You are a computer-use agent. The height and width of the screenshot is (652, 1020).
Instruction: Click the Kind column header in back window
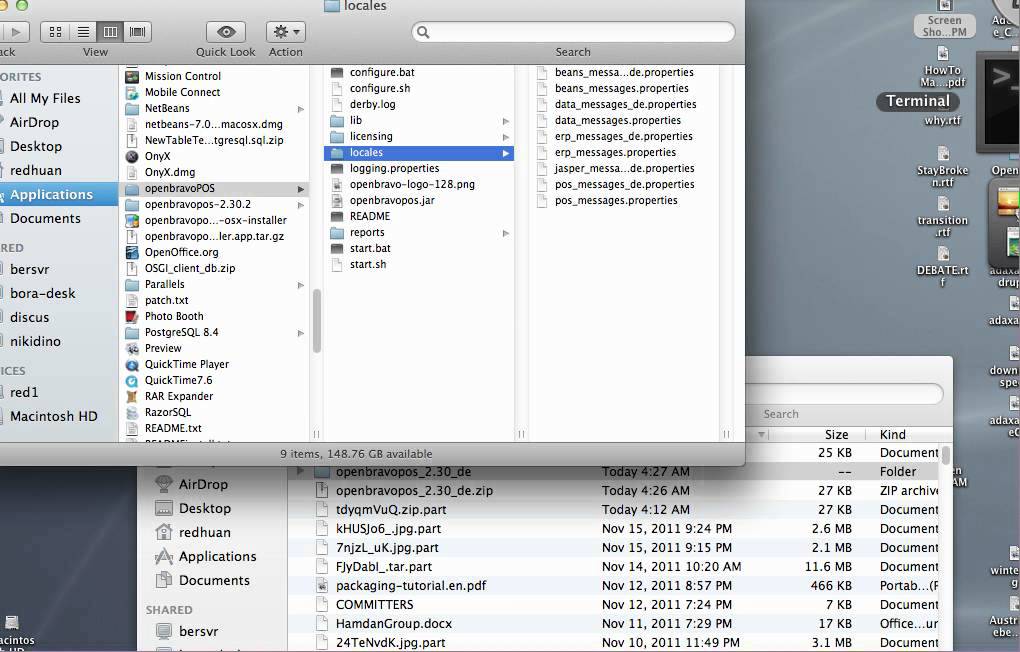892,435
